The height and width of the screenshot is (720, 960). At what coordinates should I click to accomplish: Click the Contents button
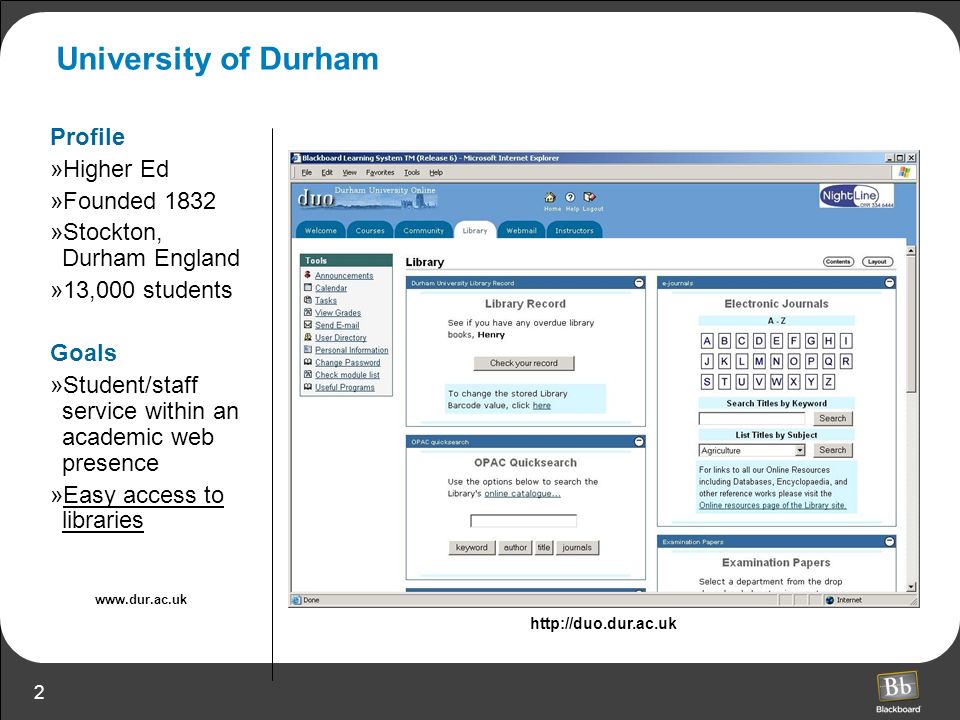[838, 261]
